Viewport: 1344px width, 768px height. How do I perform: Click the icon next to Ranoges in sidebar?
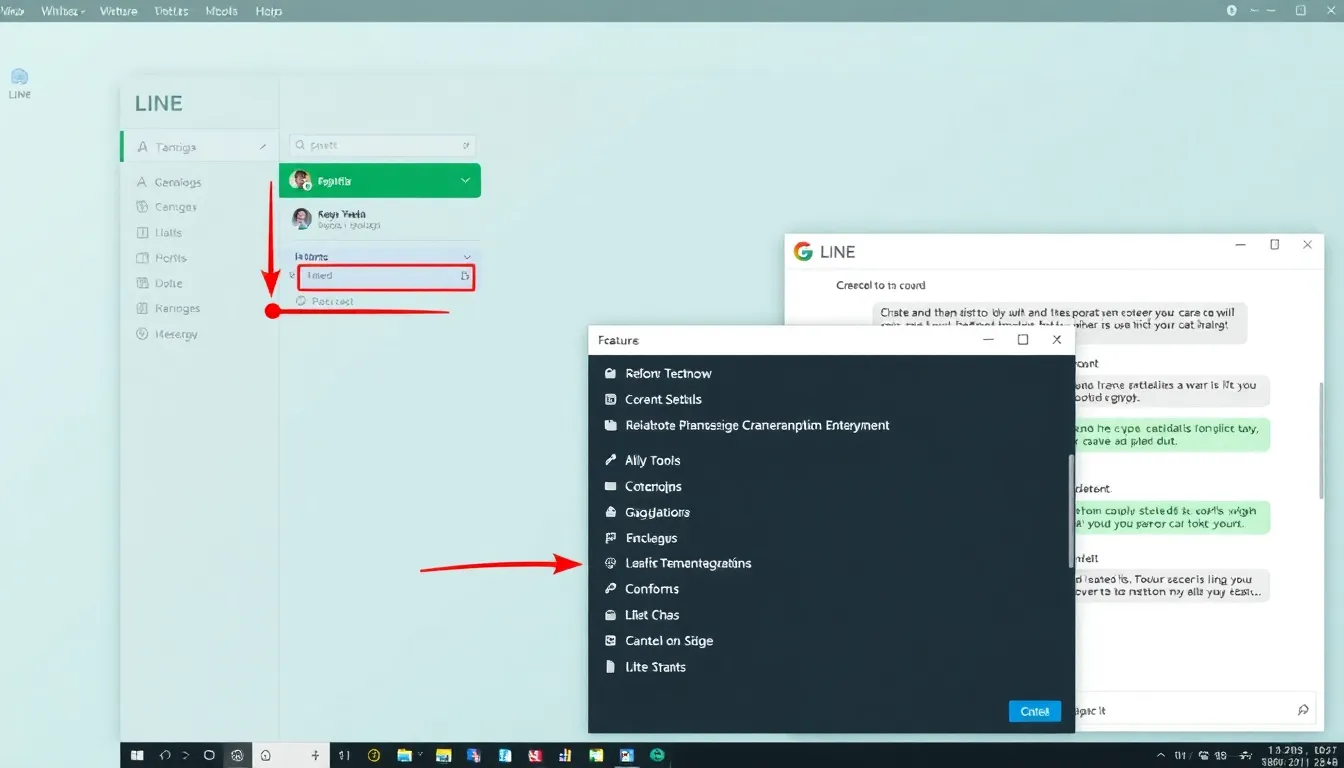141,308
